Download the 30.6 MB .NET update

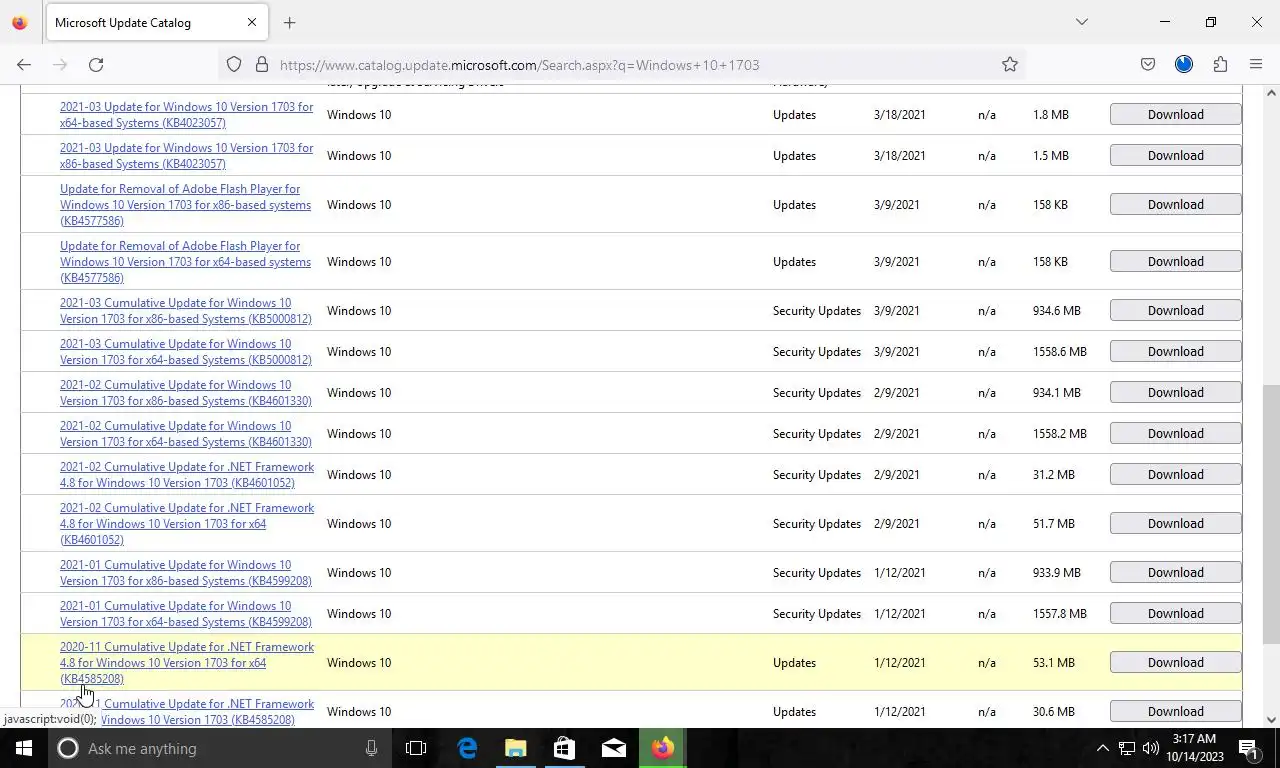[1175, 711]
